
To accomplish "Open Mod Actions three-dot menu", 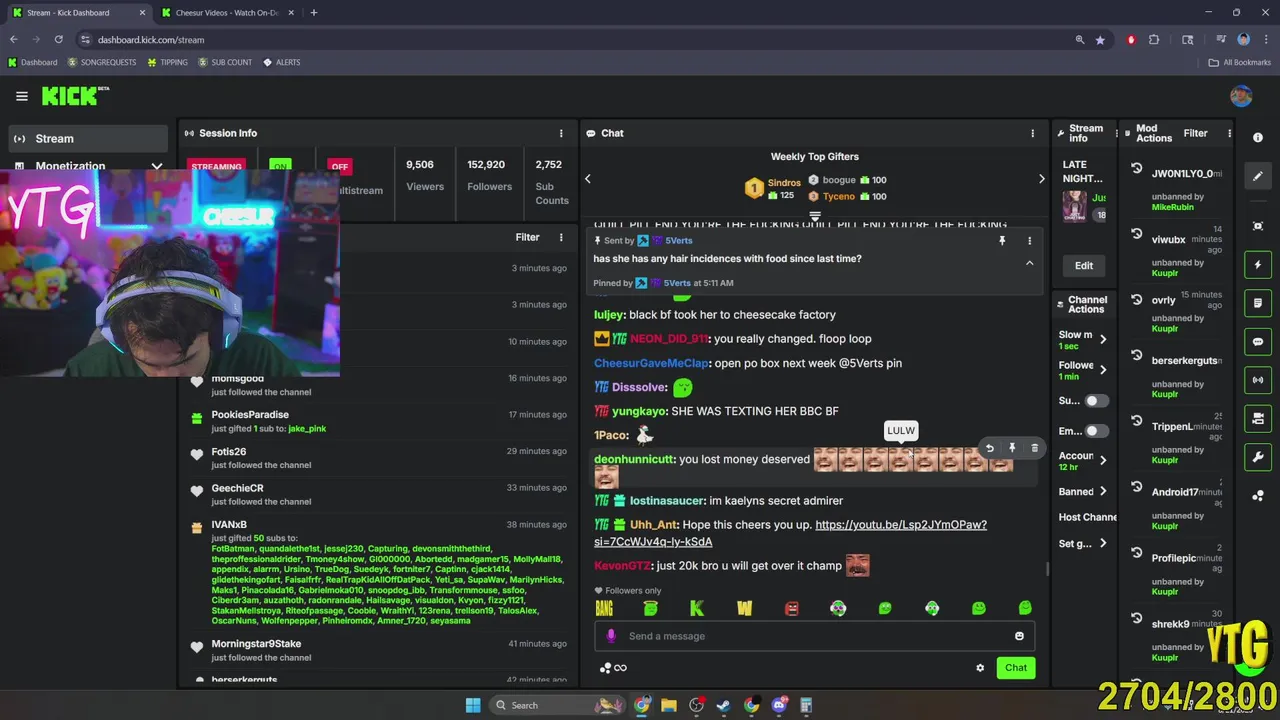I will (x=1229, y=133).
